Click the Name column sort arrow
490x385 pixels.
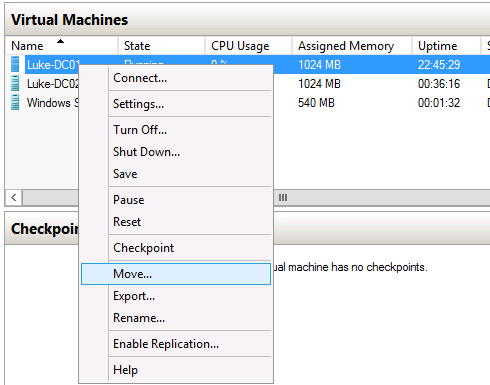coord(60,41)
